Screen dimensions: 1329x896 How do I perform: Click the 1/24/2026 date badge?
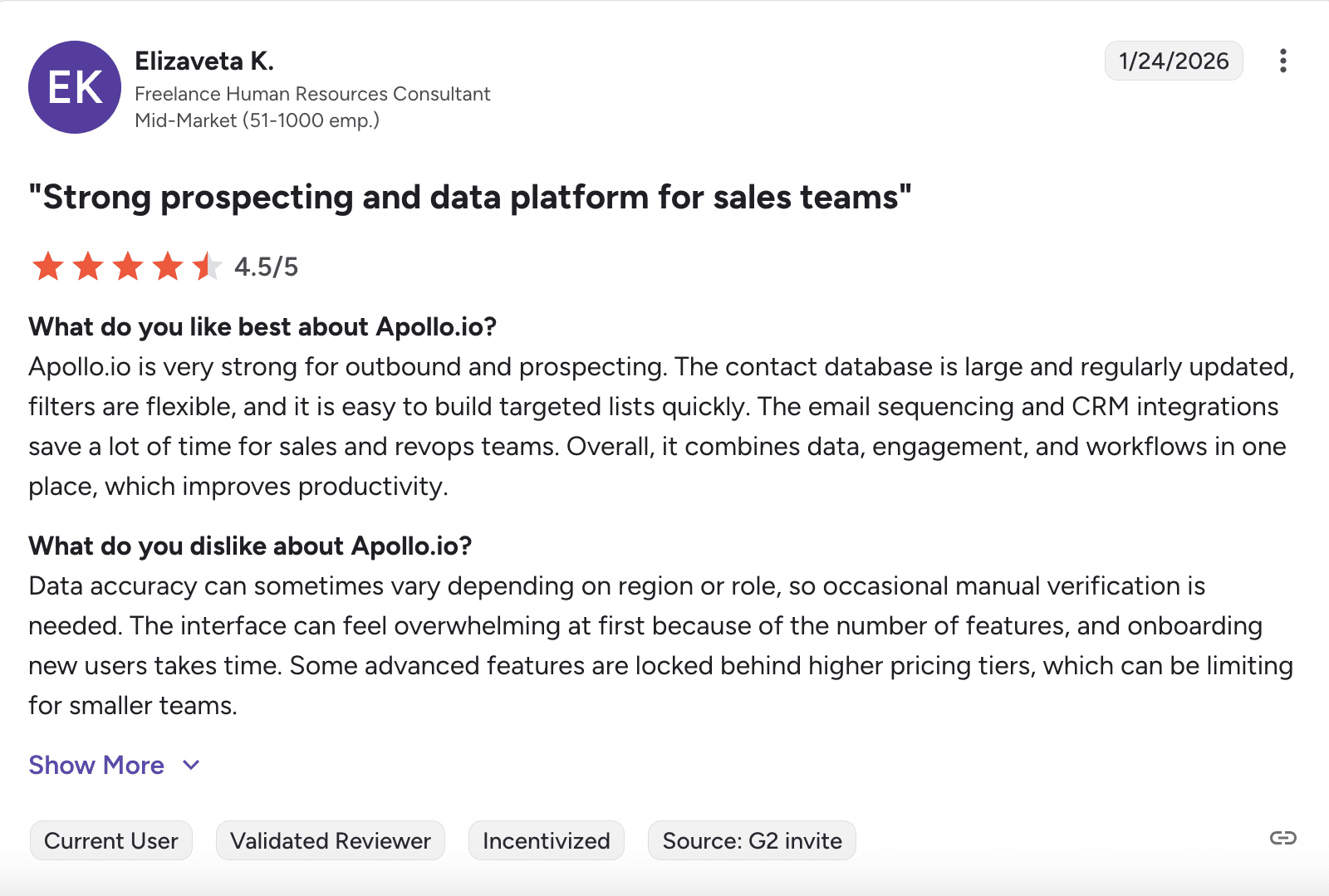[x=1173, y=61]
